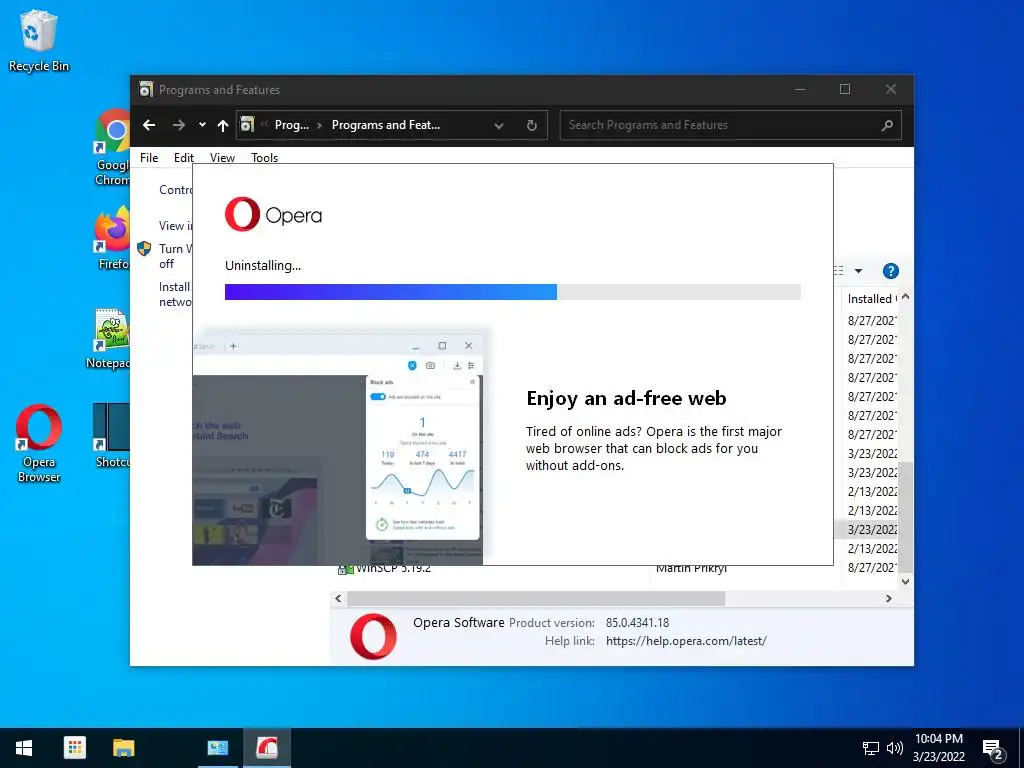Image resolution: width=1024 pixels, height=768 pixels.
Task: Open File Explorer from taskbar
Action: coord(123,748)
